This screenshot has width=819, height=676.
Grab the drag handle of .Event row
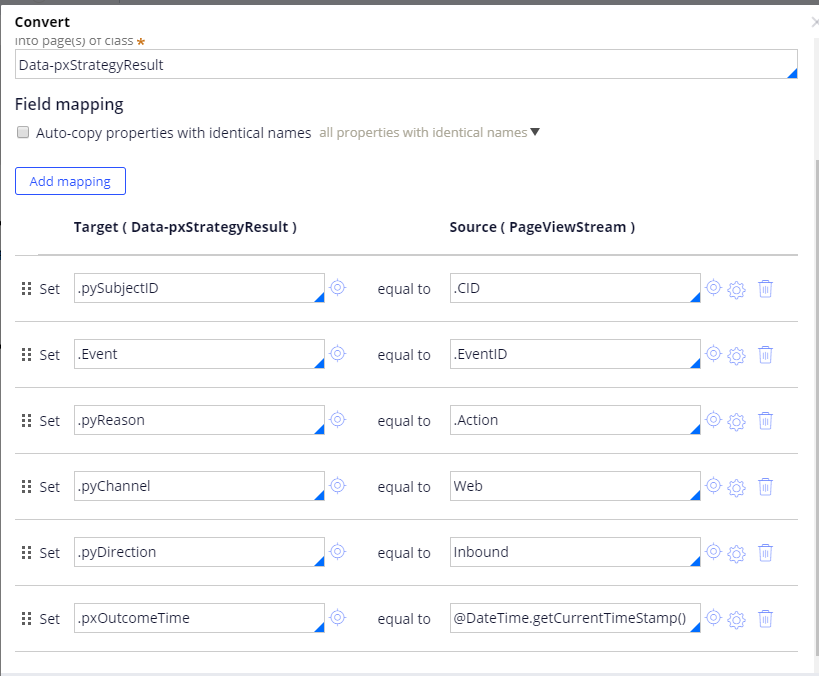coord(27,355)
